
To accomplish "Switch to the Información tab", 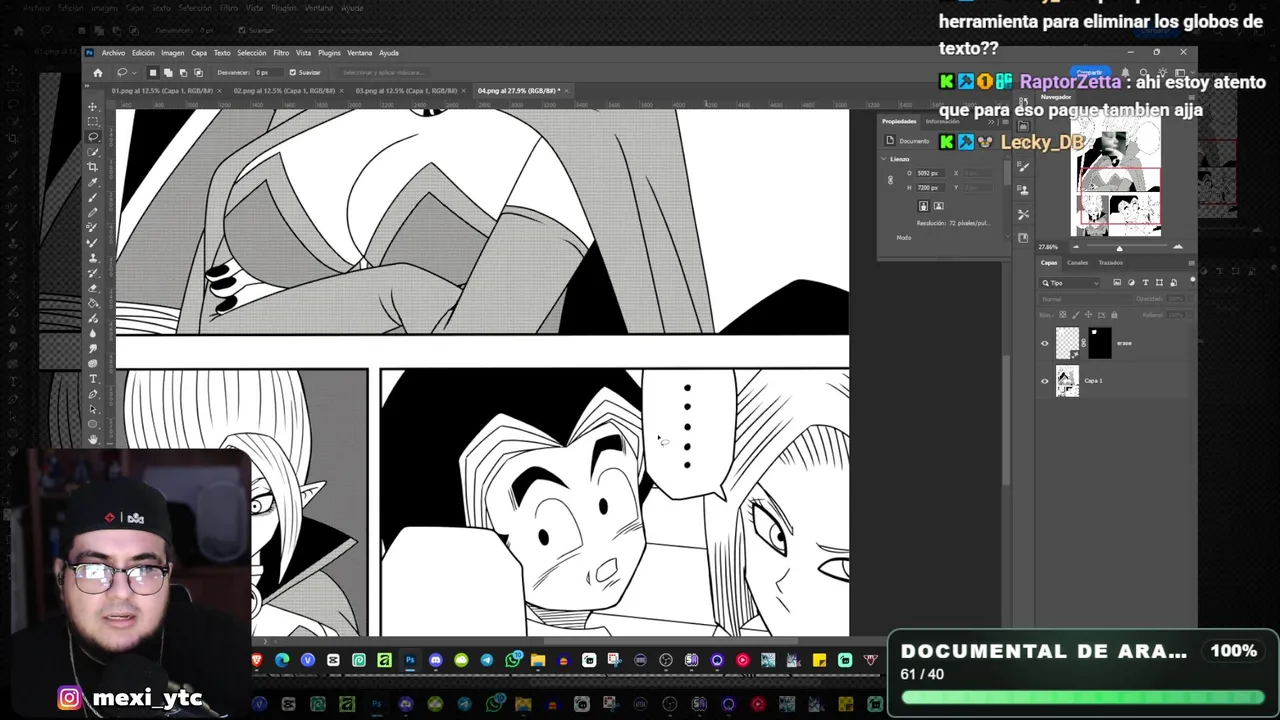I will point(942,121).
